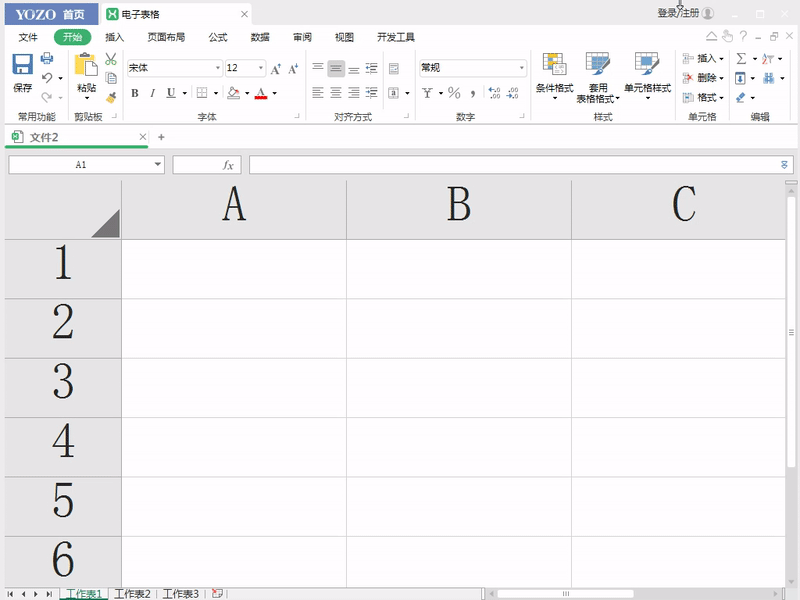Screen dimensions: 800x600
Task: Open the font size 12 dropdown
Action: (261, 68)
